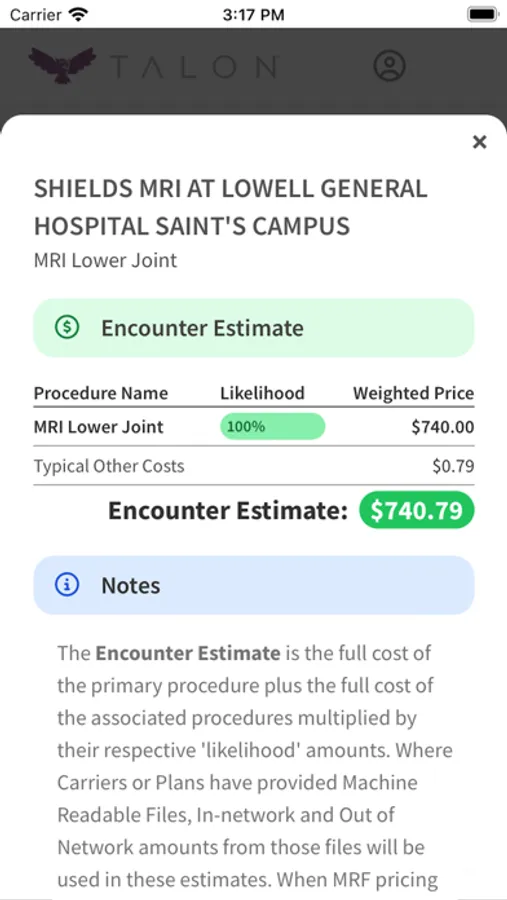This screenshot has height=900, width=507.
Task: Tap the MRI Lower Joint table row
Action: 254,426
